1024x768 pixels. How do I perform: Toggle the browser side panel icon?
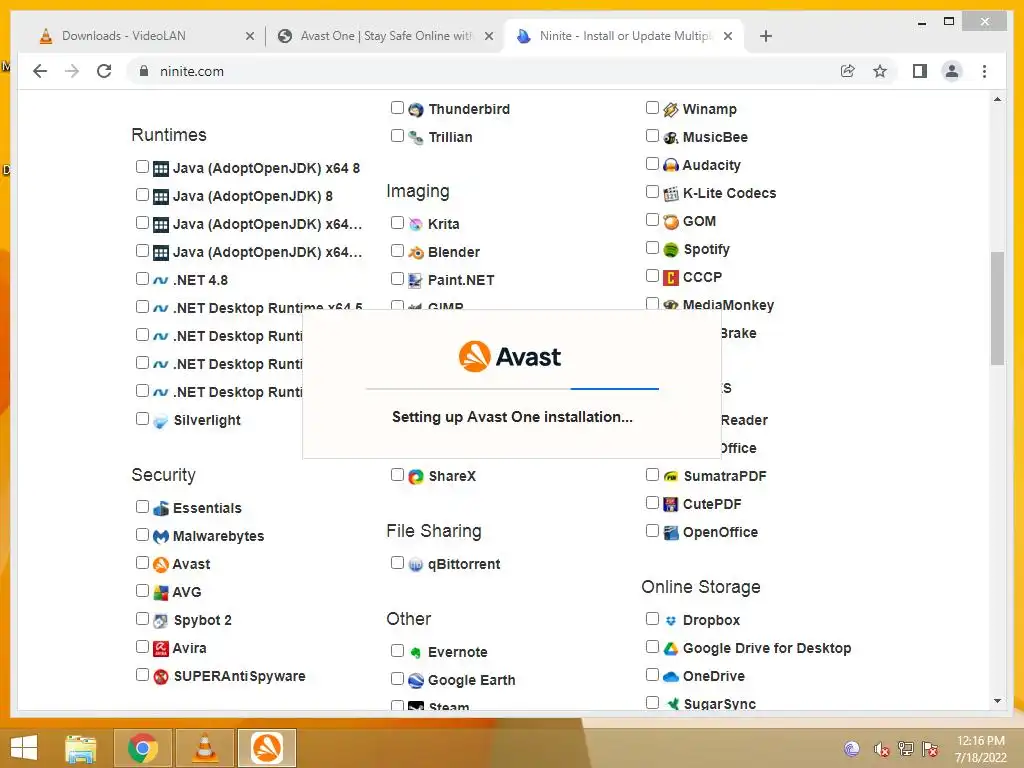click(920, 71)
